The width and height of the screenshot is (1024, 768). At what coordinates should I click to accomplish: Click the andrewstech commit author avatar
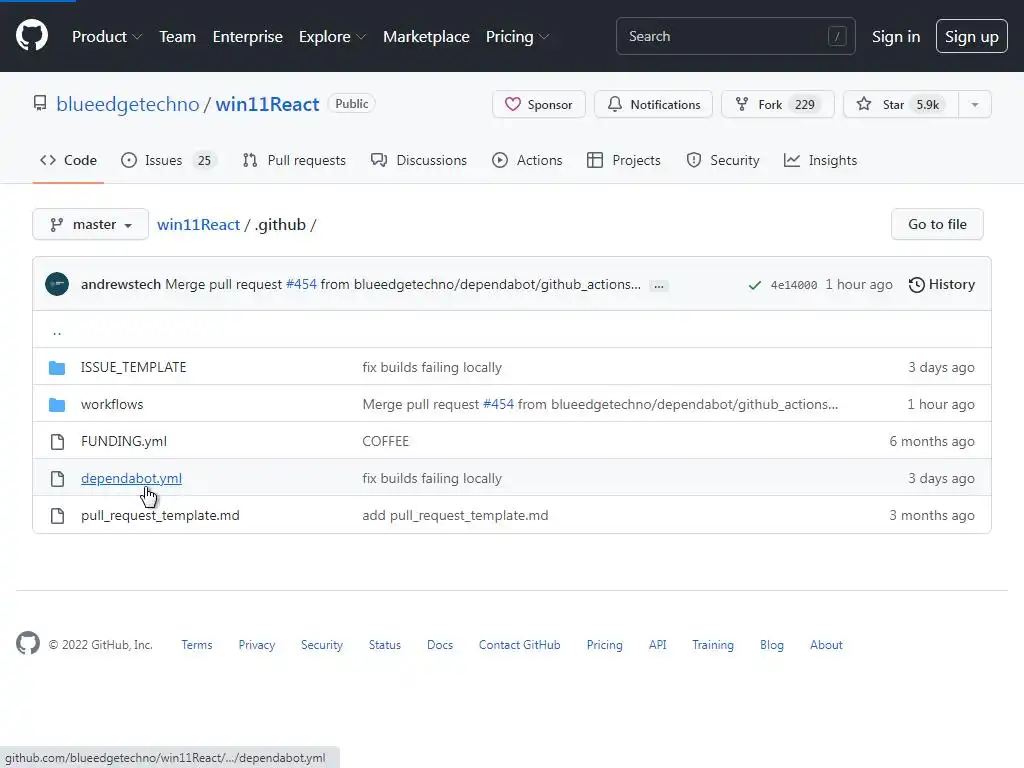tap(57, 284)
